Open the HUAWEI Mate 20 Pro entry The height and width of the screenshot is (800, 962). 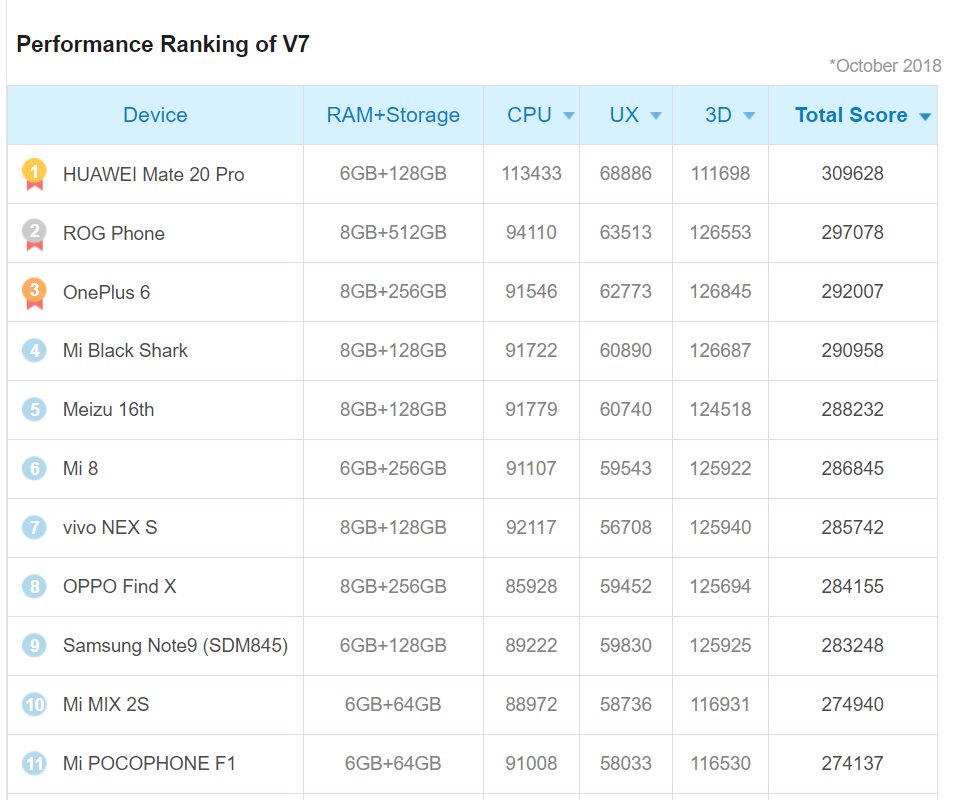(x=153, y=174)
